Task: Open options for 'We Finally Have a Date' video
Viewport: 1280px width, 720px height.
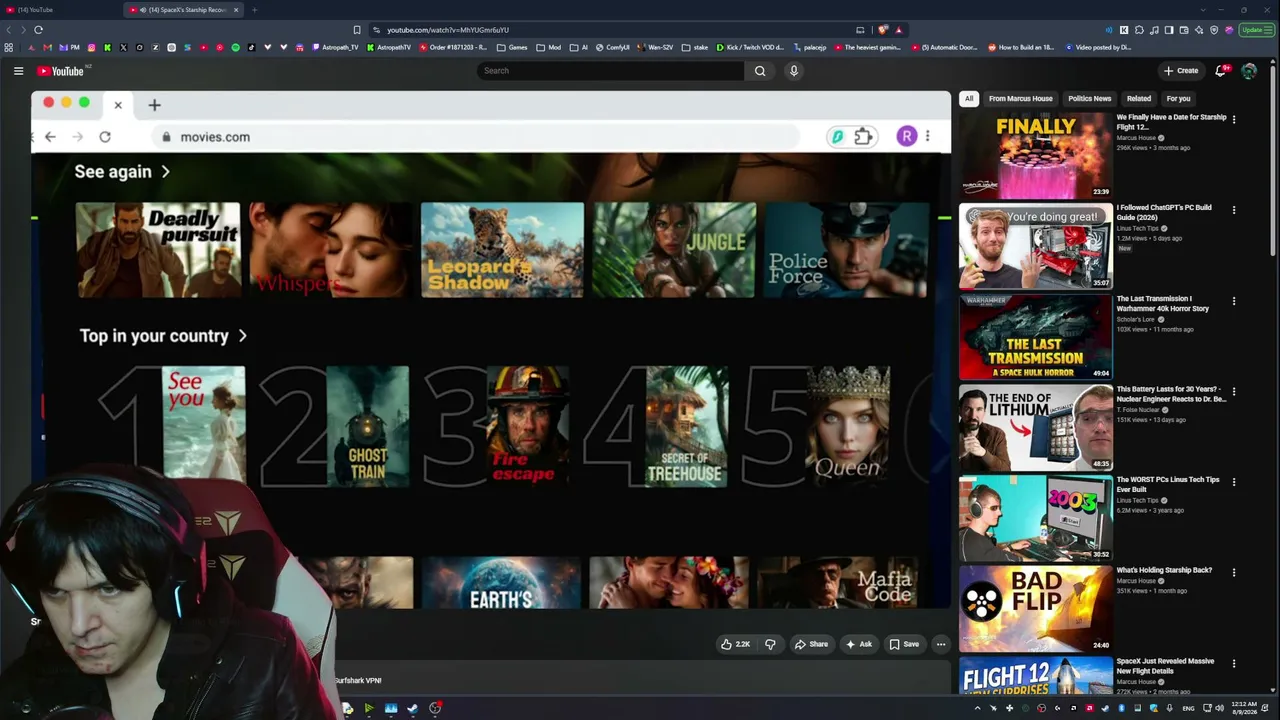Action: pos(1234,119)
